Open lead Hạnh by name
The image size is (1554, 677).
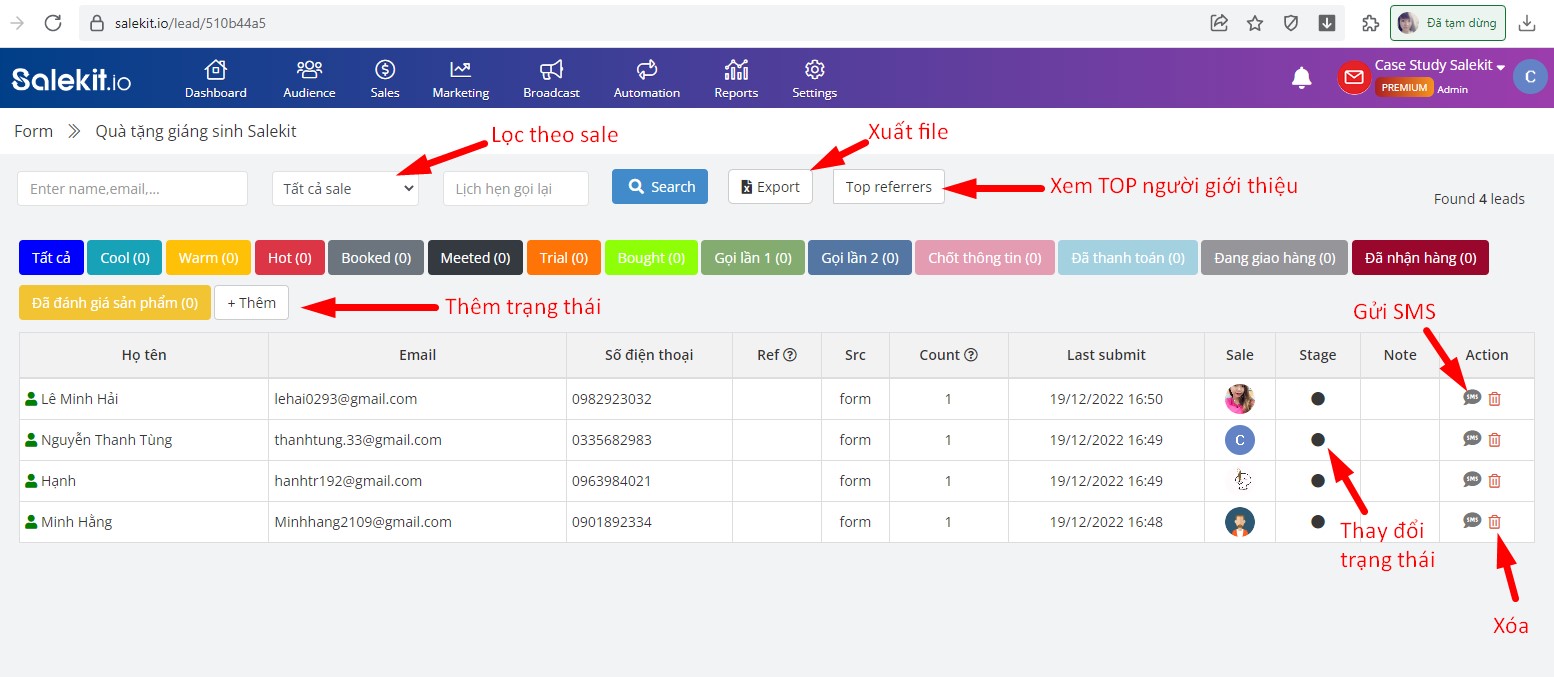point(58,481)
